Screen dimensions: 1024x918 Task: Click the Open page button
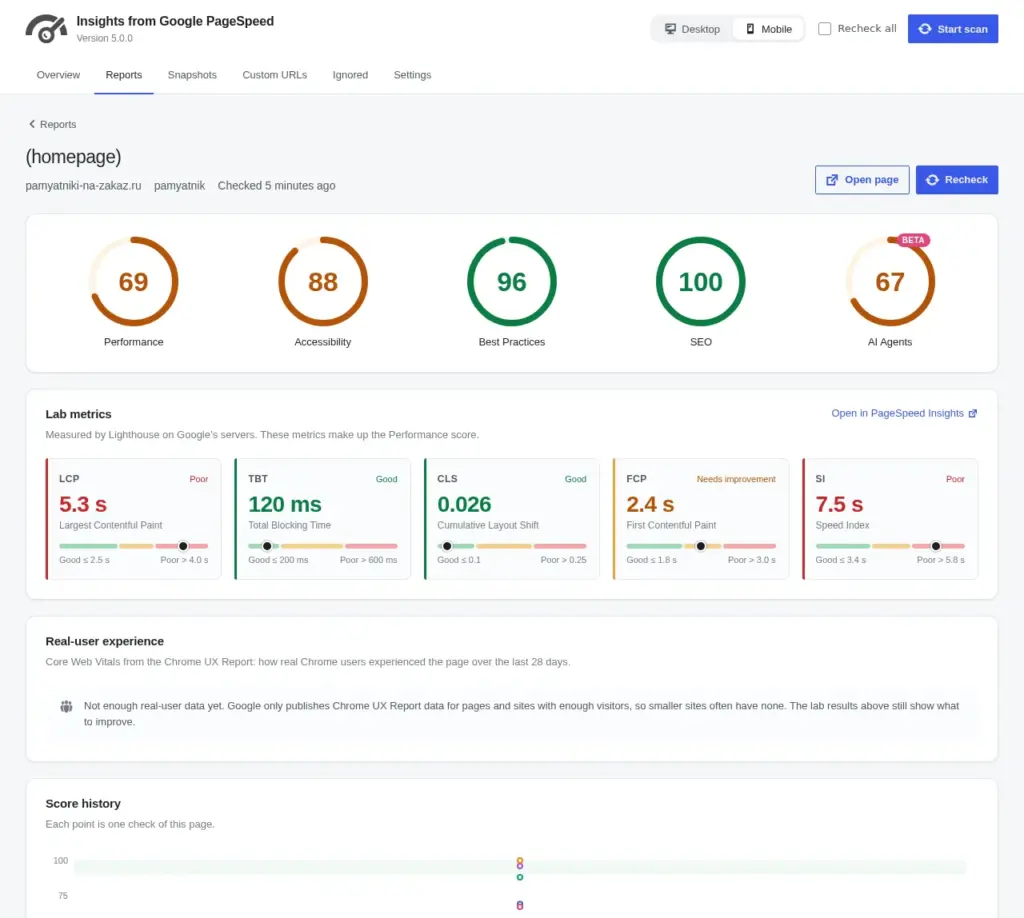click(861, 180)
